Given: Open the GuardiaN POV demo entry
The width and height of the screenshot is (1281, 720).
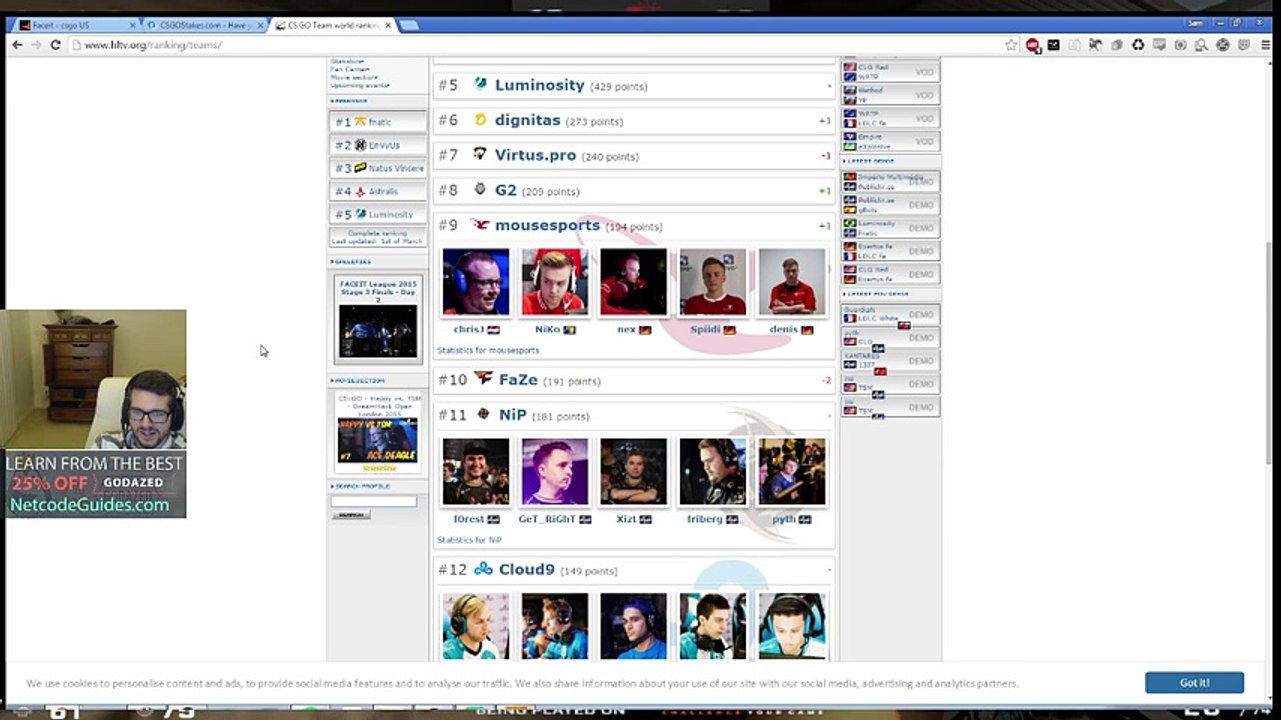Looking at the screenshot, I should [x=890, y=315].
